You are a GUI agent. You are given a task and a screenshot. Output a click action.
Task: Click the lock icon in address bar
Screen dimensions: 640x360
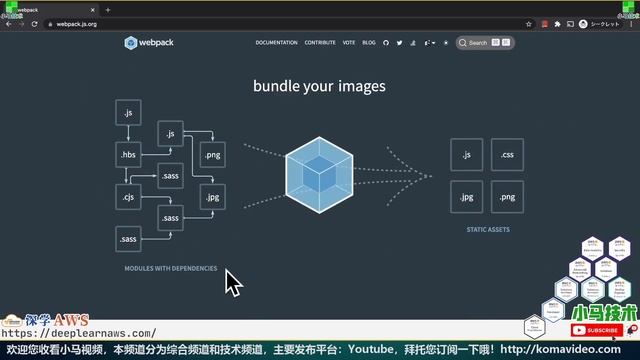click(x=50, y=24)
